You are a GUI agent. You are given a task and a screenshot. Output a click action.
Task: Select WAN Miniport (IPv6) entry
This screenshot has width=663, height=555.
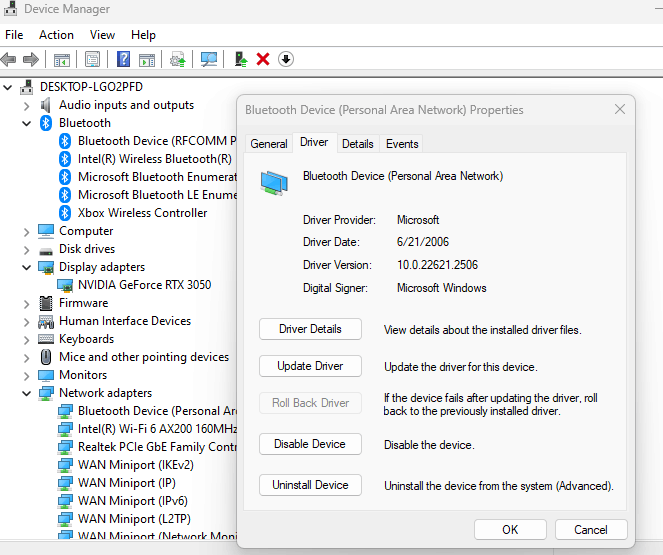pos(133,501)
